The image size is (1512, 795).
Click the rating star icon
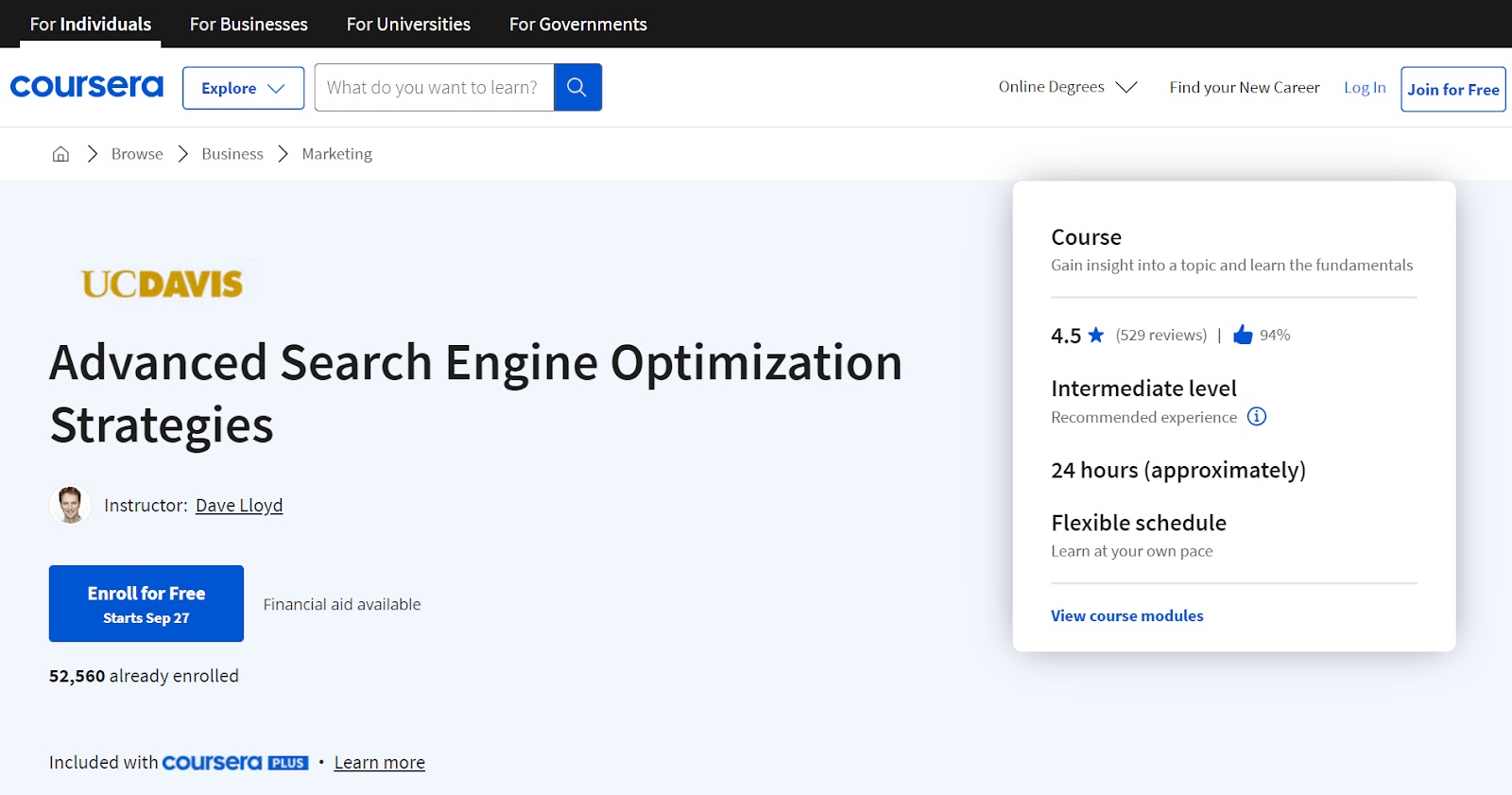(1095, 335)
